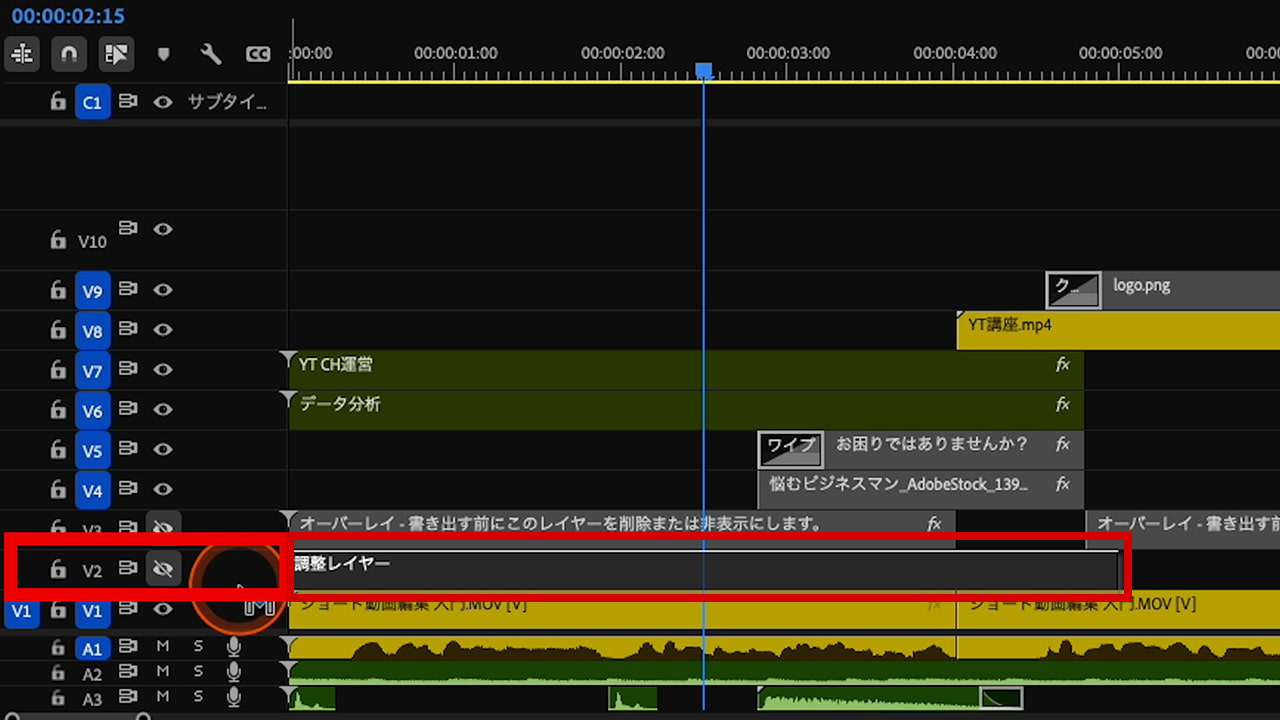Click the A3 voice-over record microphone
Viewport: 1280px width, 720px height.
[x=234, y=697]
